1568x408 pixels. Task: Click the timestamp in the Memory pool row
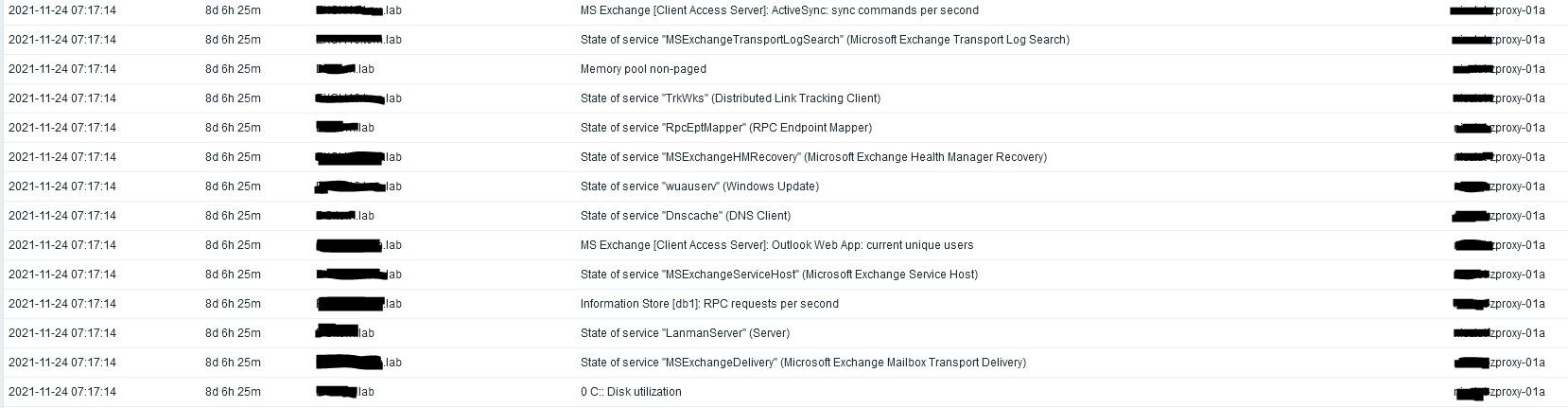(62, 69)
